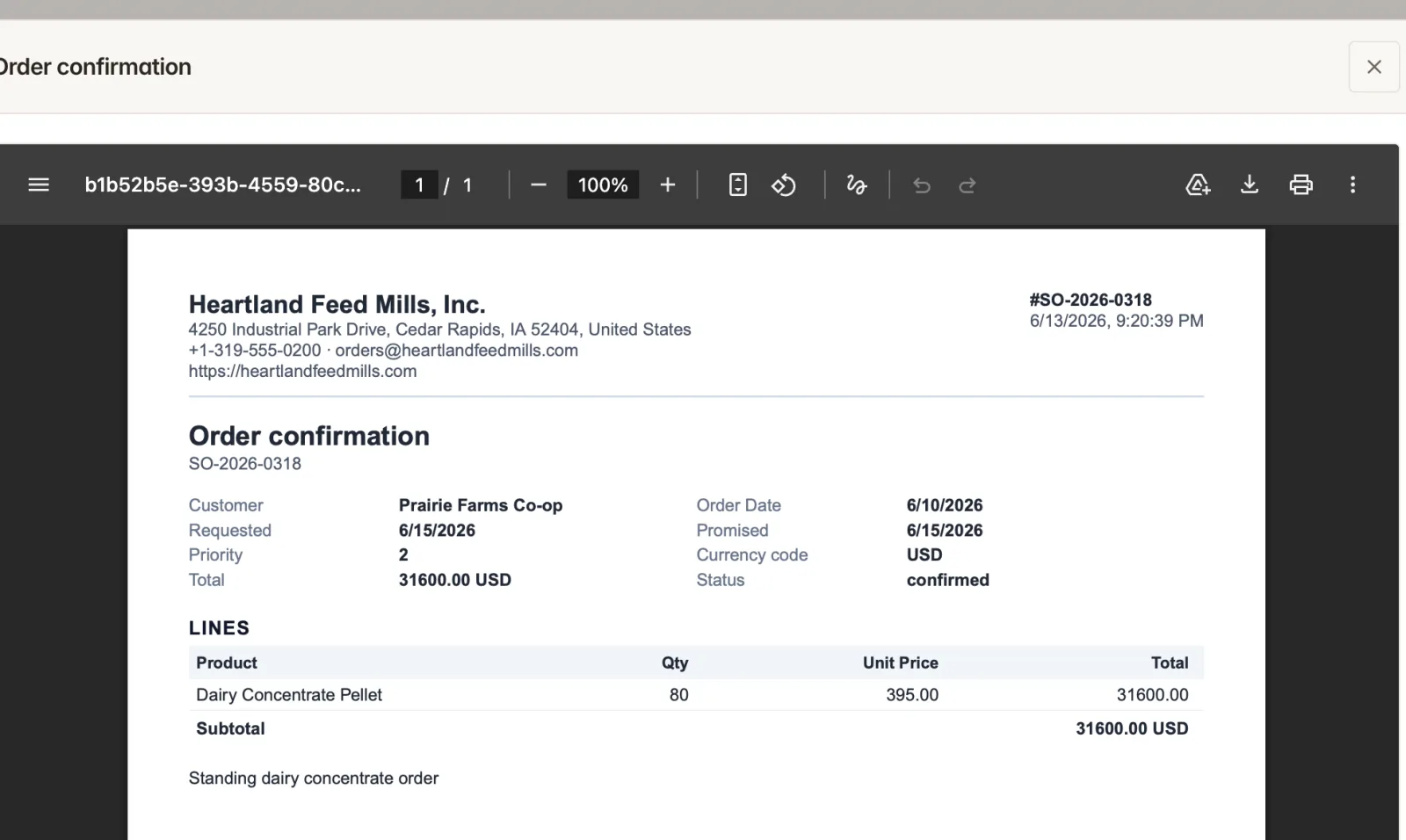Click the 100% zoom level field
The width and height of the screenshot is (1406, 840).
603,185
